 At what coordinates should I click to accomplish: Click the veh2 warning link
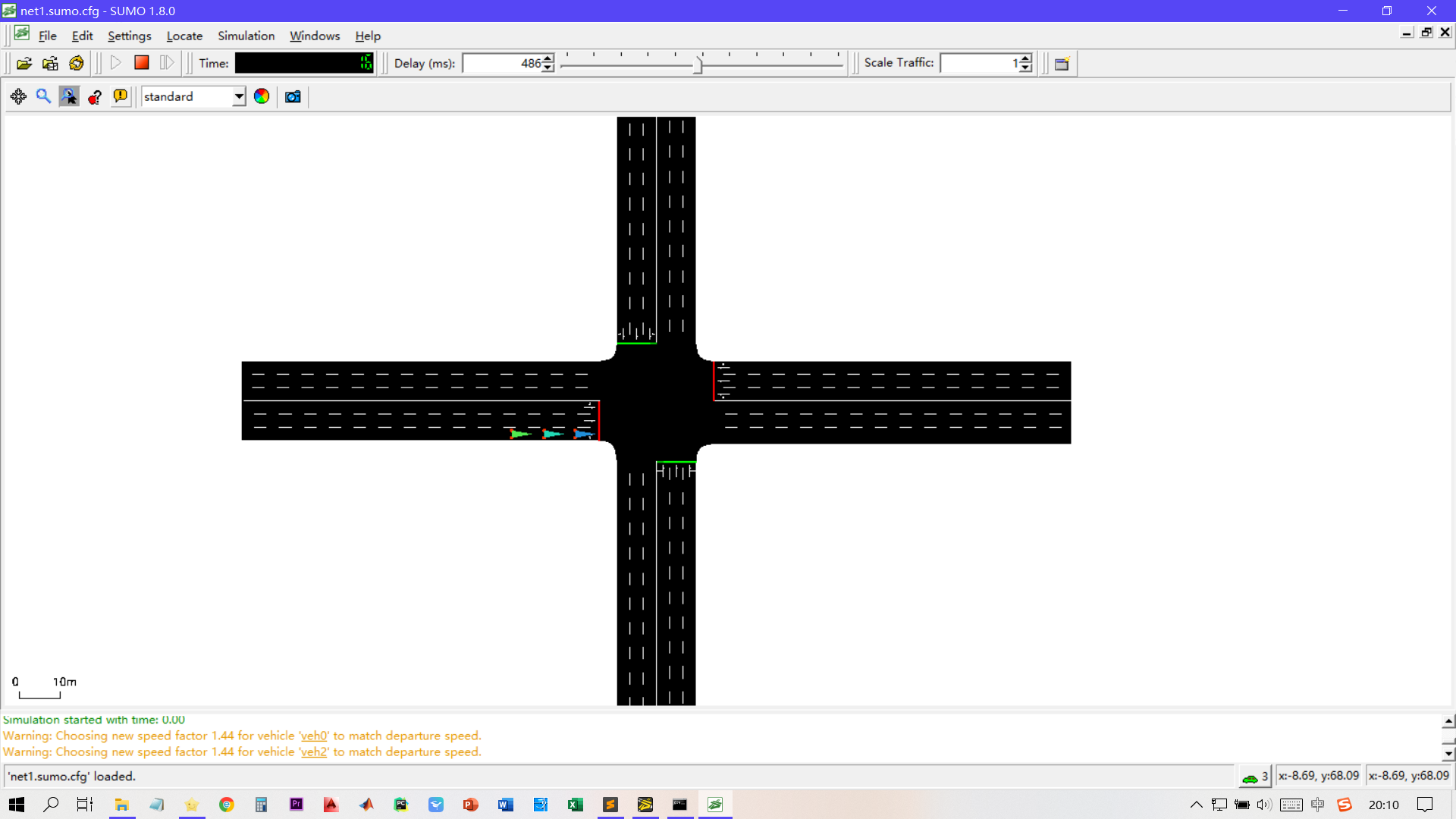313,752
